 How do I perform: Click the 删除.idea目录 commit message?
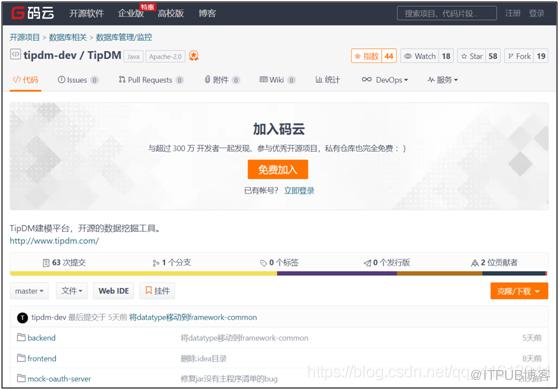tap(204, 359)
